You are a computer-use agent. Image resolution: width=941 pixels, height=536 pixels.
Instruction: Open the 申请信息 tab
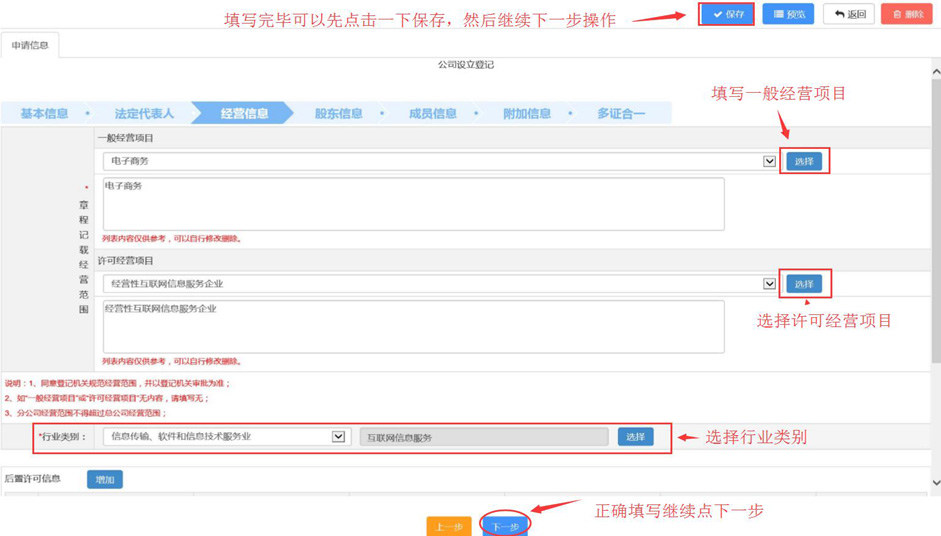coord(30,46)
